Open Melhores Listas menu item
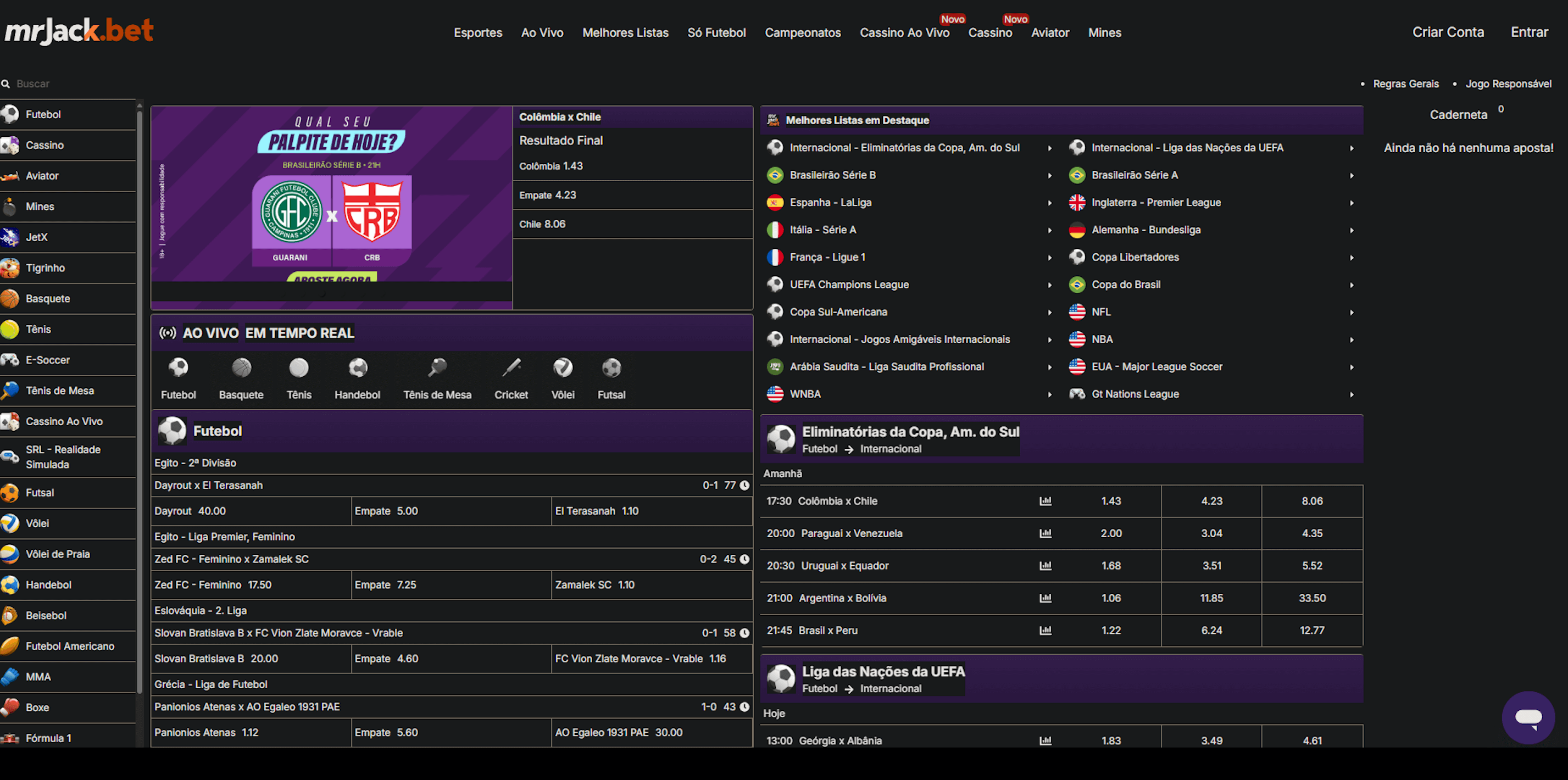Screen dimensions: 1568x780 click(x=625, y=33)
